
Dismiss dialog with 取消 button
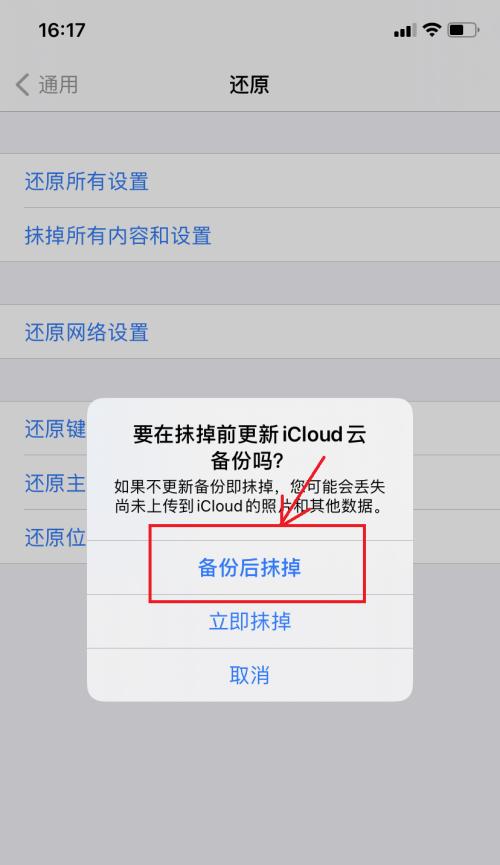pyautogui.click(x=250, y=675)
